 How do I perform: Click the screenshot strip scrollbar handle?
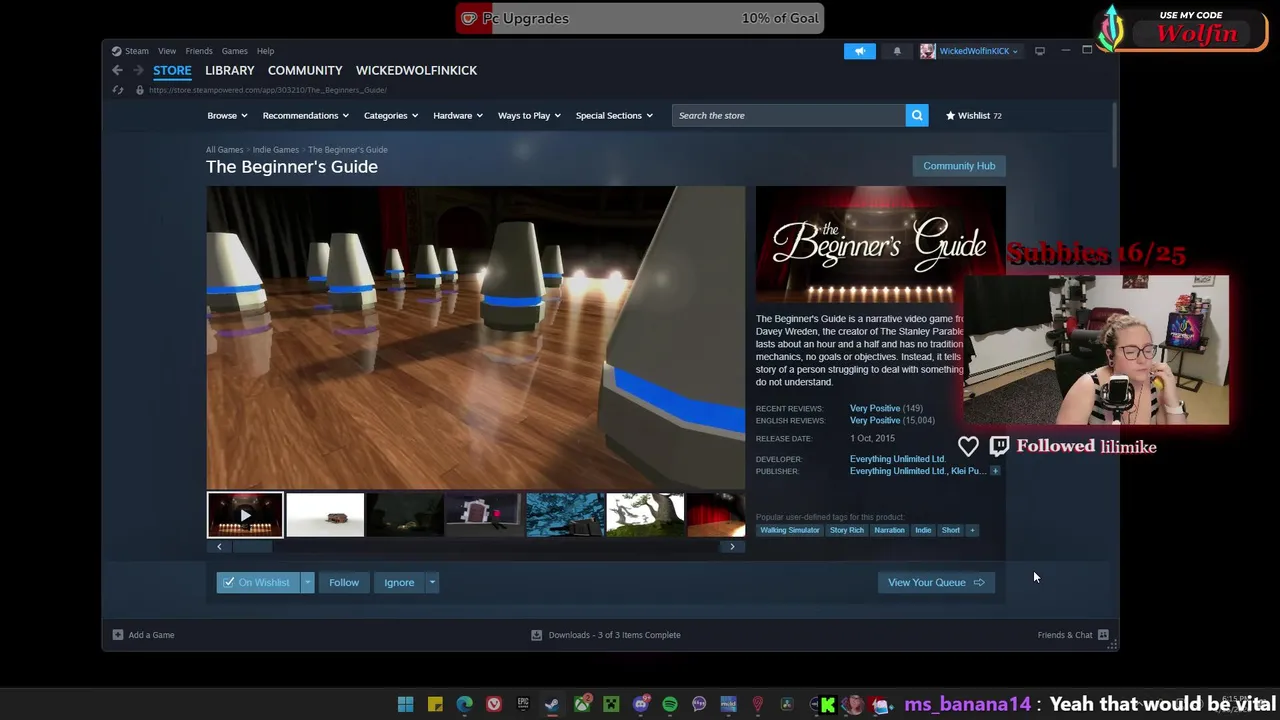[x=252, y=546]
